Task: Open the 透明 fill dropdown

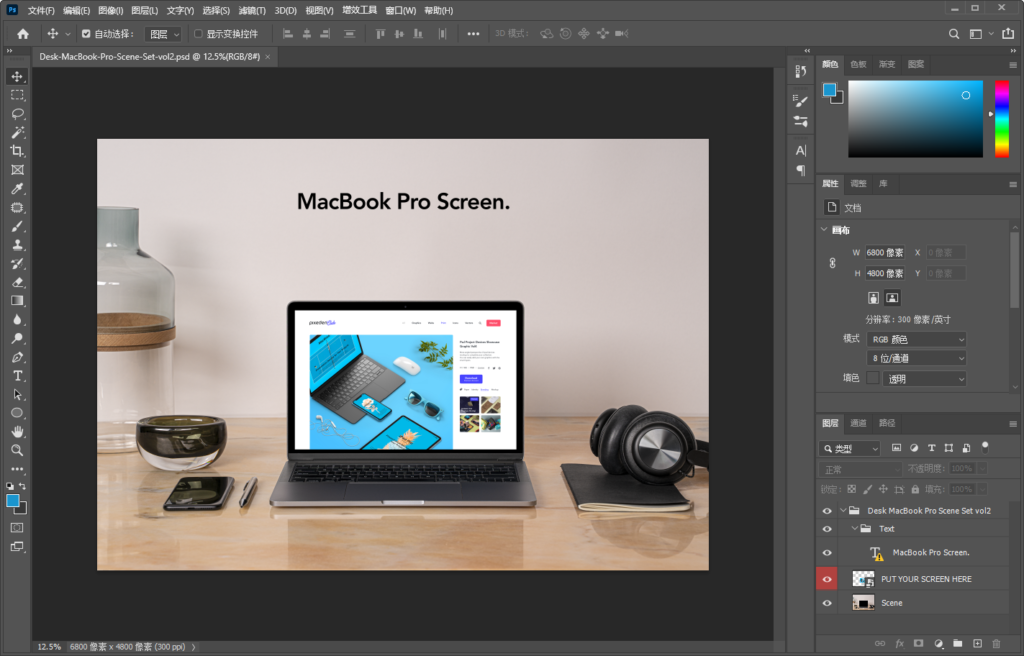Action: click(924, 378)
